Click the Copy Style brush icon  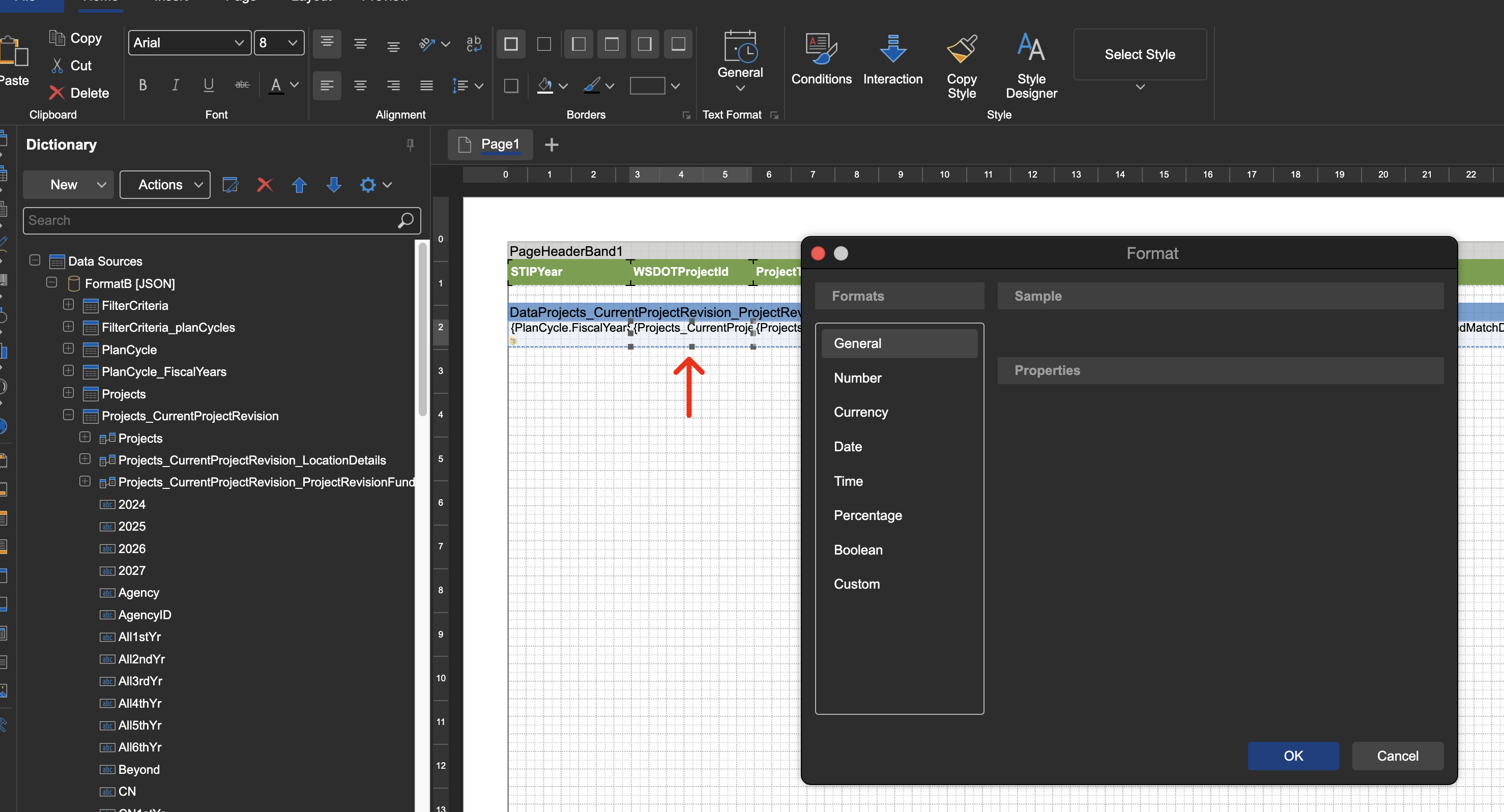click(962, 48)
